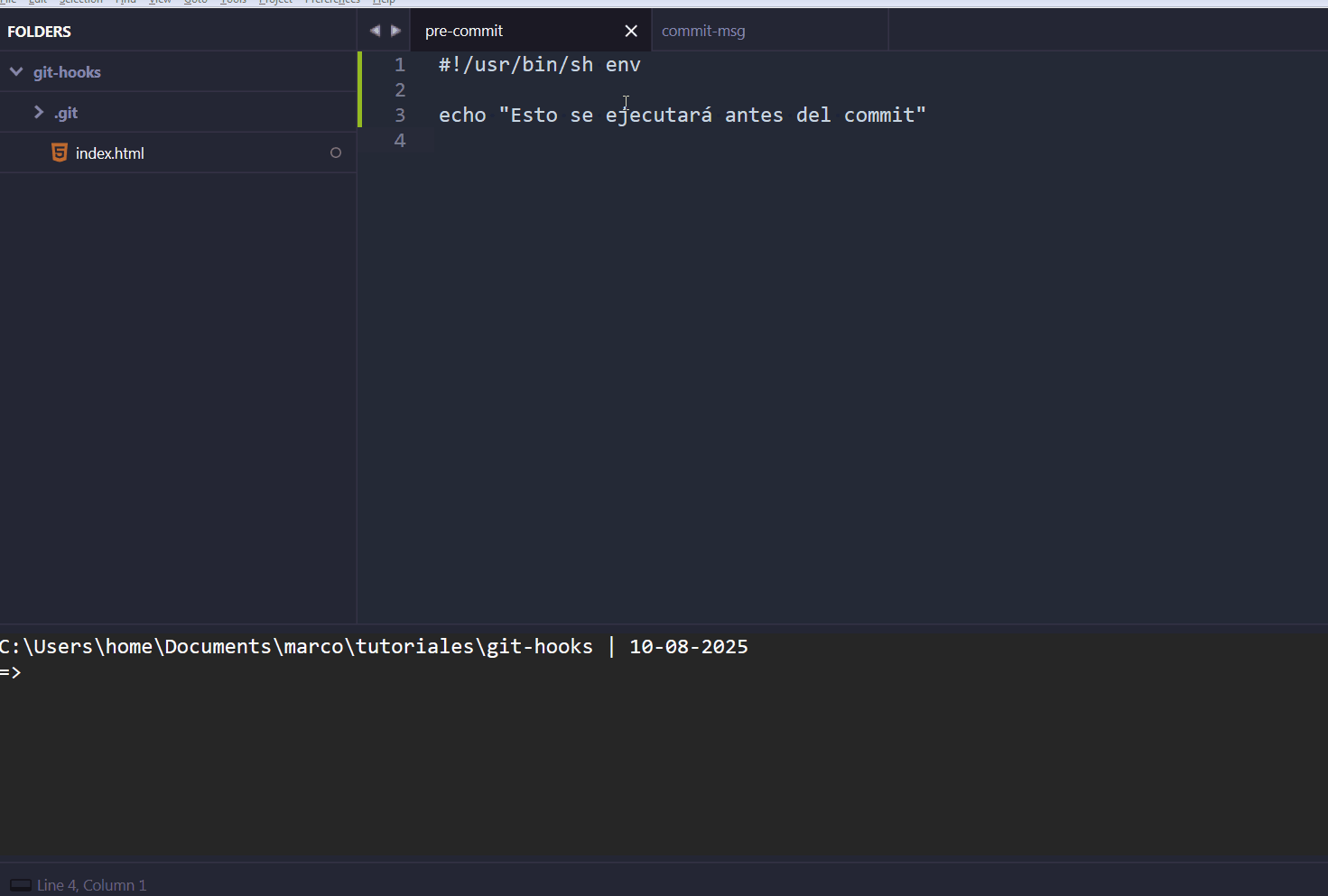Click the Line 4, Column 1 status text
The image size is (1328, 896).
point(92,885)
